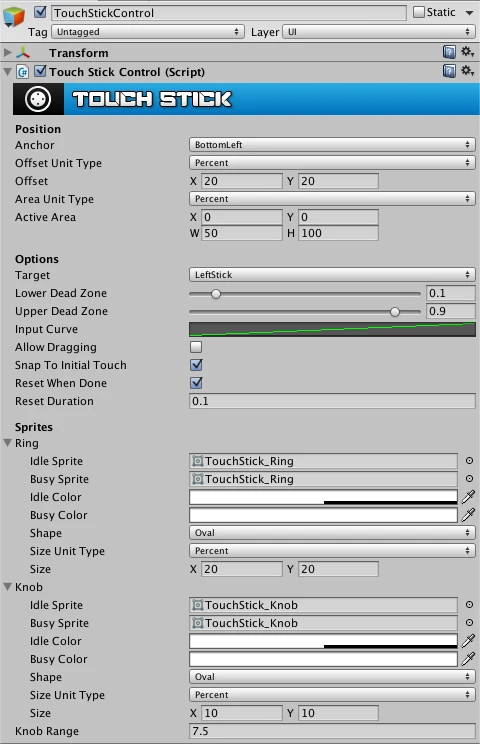Click the GameObject cube icon
This screenshot has height=744, width=480.
(13, 17)
